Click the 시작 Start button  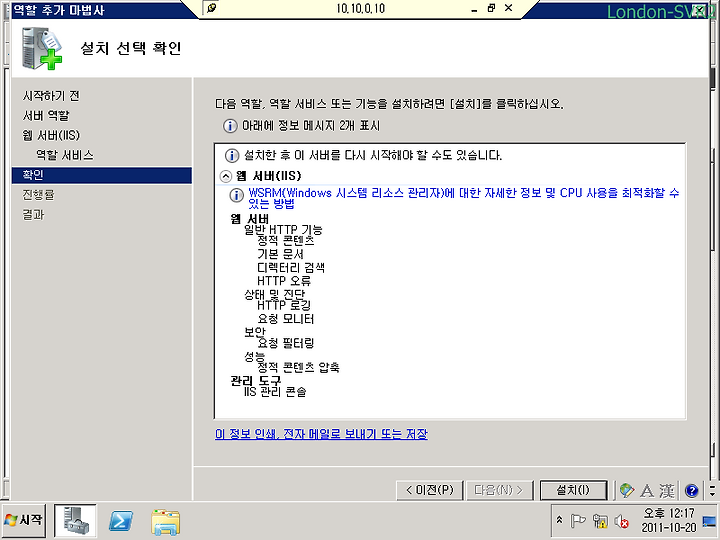pos(24,520)
